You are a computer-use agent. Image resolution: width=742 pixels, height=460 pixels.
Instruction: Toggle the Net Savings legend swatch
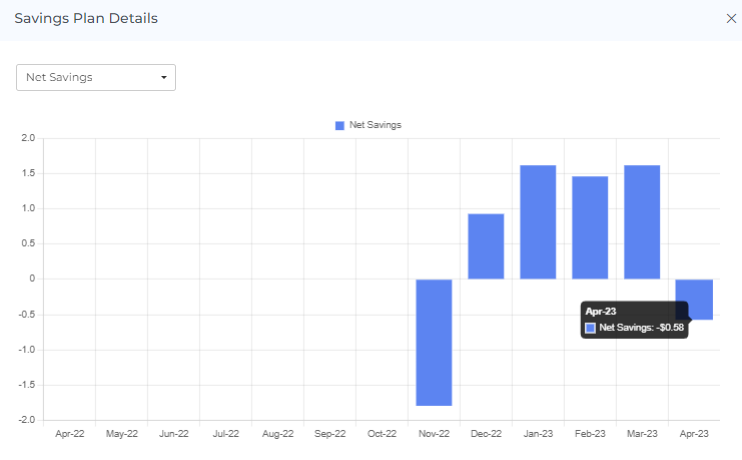(x=340, y=125)
